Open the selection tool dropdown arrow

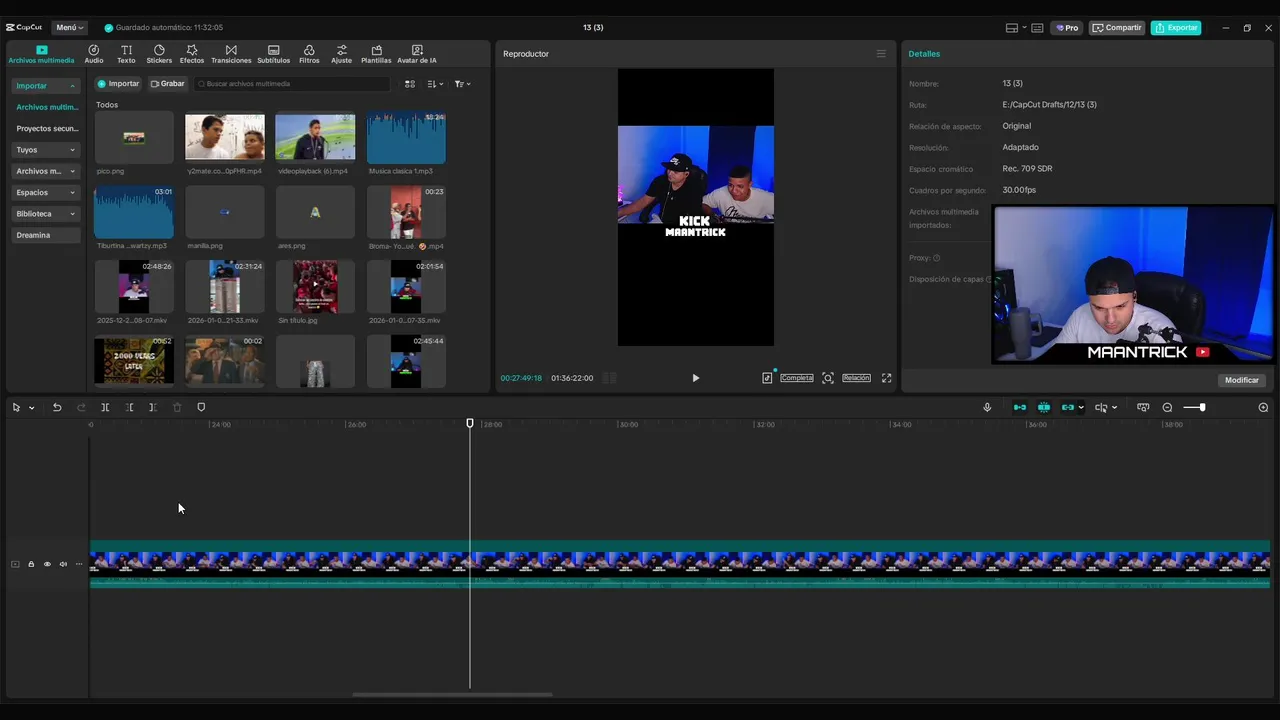31,408
